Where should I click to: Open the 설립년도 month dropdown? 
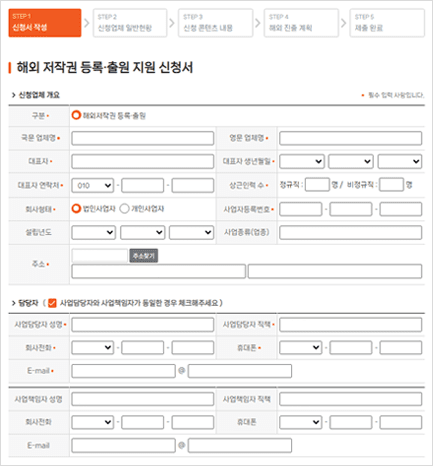click(x=142, y=232)
